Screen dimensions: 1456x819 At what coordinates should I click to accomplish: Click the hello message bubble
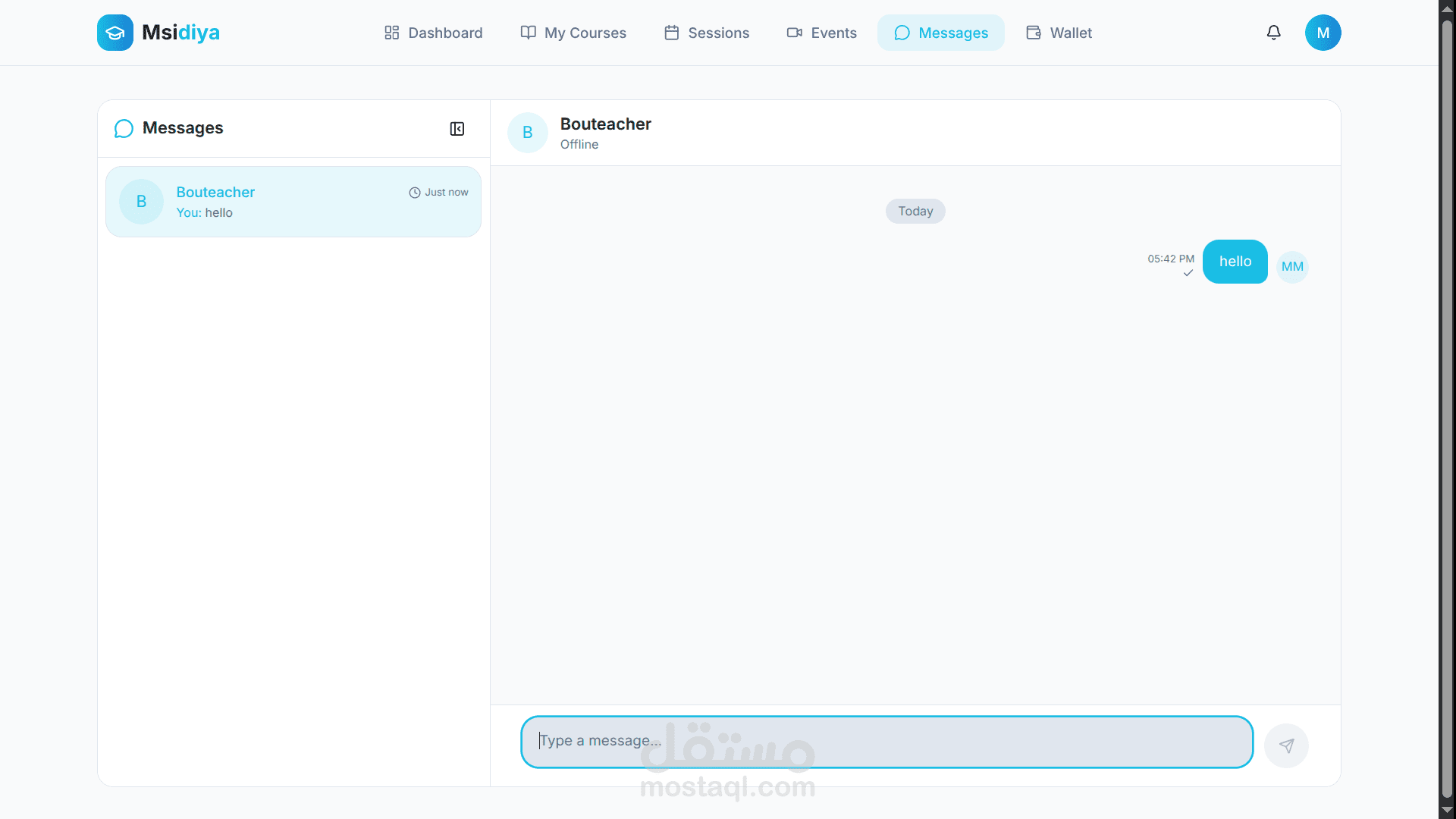click(x=1235, y=262)
